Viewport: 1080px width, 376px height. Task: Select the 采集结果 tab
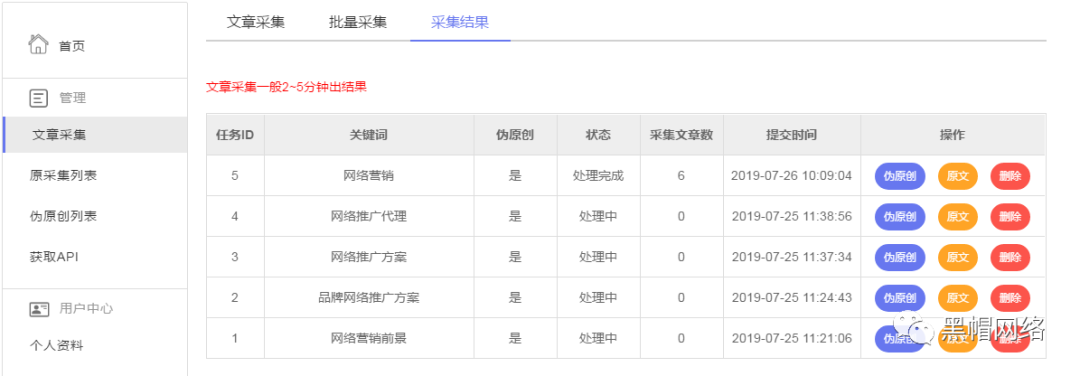[x=460, y=22]
